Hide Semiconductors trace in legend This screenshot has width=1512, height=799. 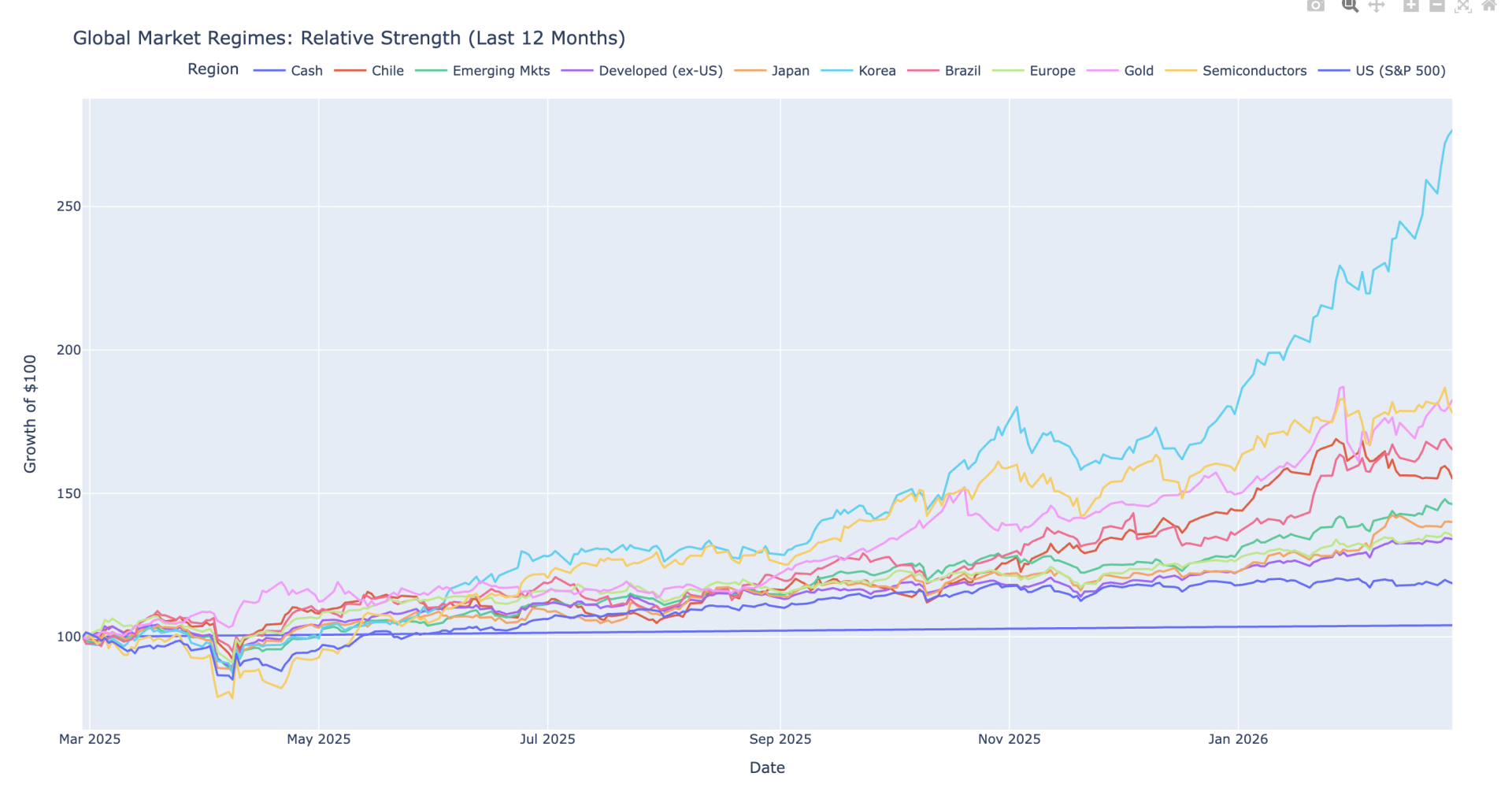tap(1254, 71)
